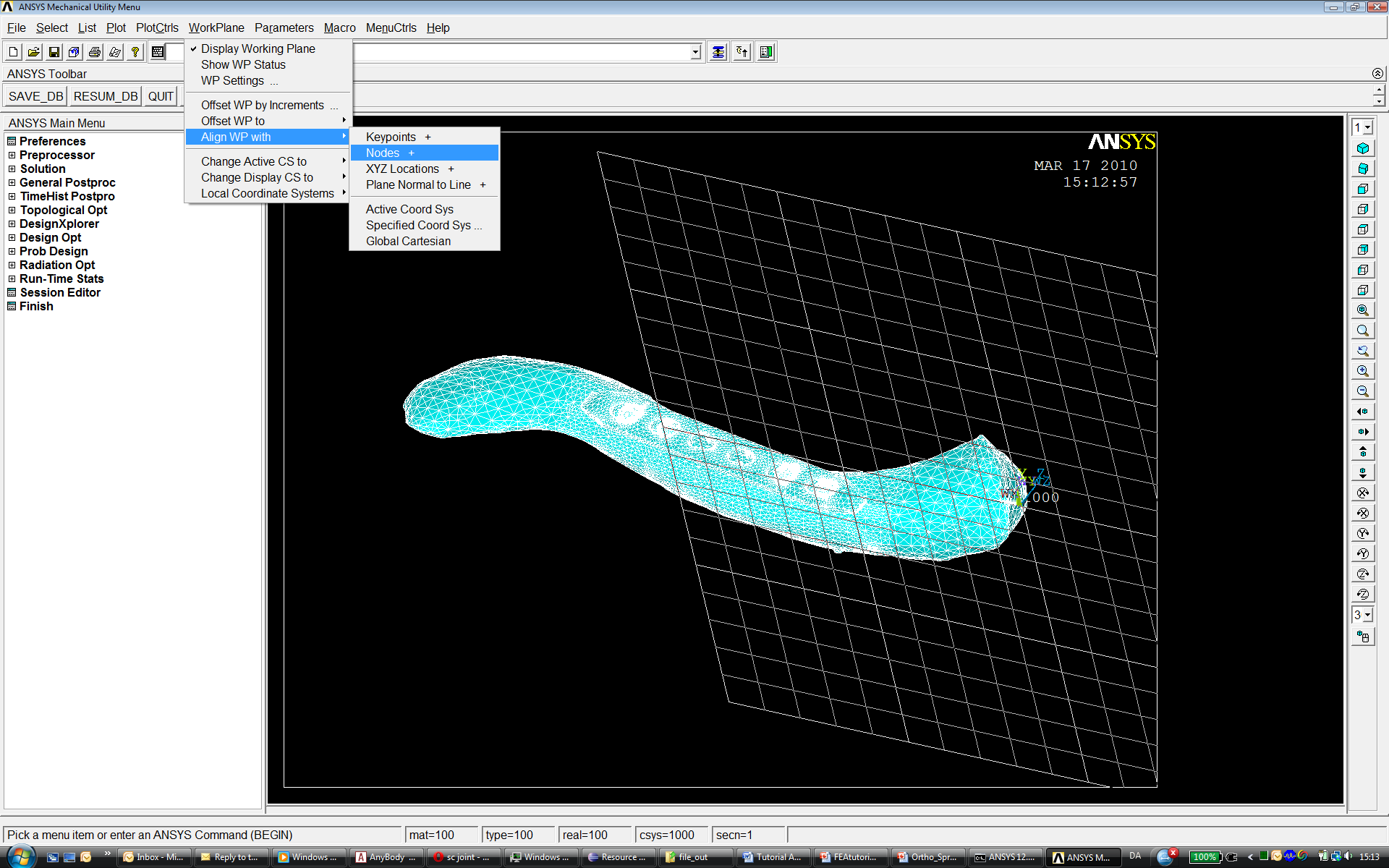Click the command input text field

pos(521,52)
